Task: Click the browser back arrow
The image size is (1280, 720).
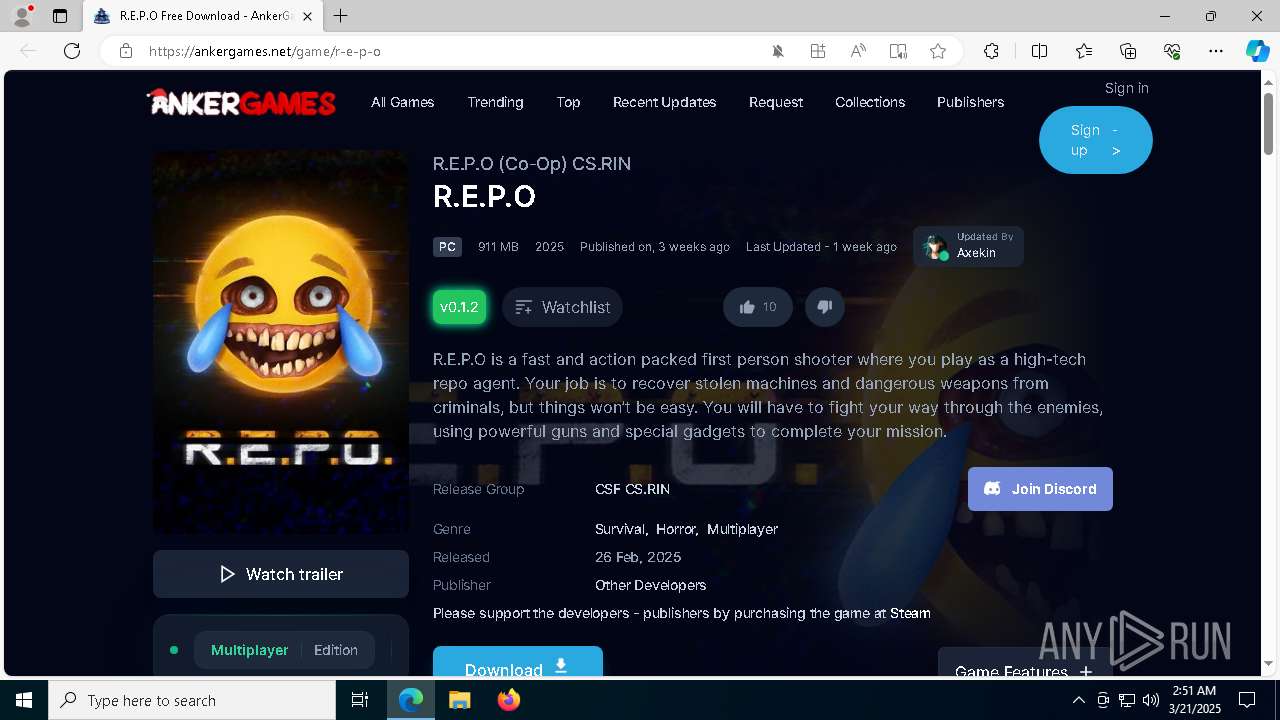Action: (x=28, y=51)
